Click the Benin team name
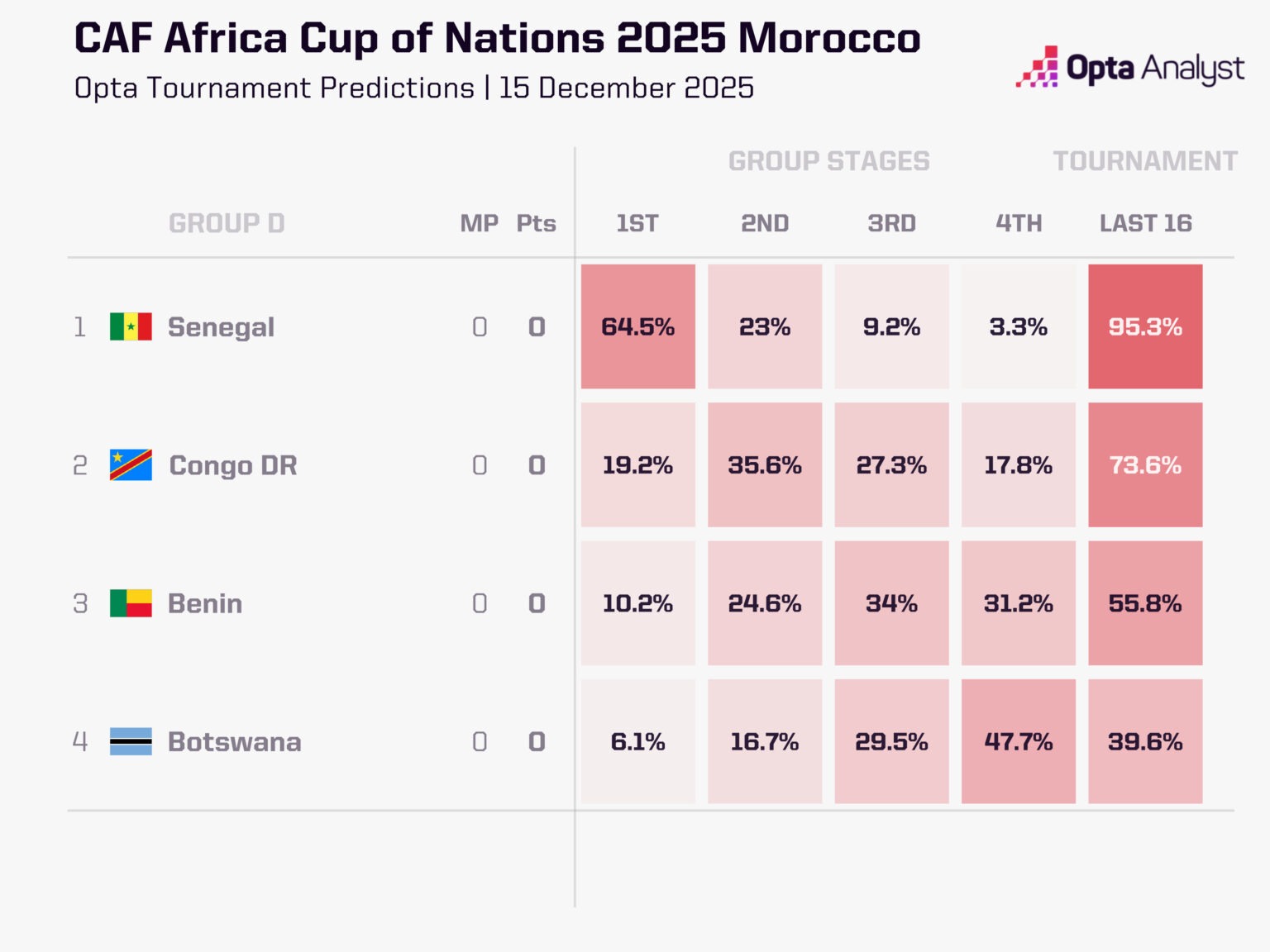This screenshot has width=1270, height=952. point(205,603)
